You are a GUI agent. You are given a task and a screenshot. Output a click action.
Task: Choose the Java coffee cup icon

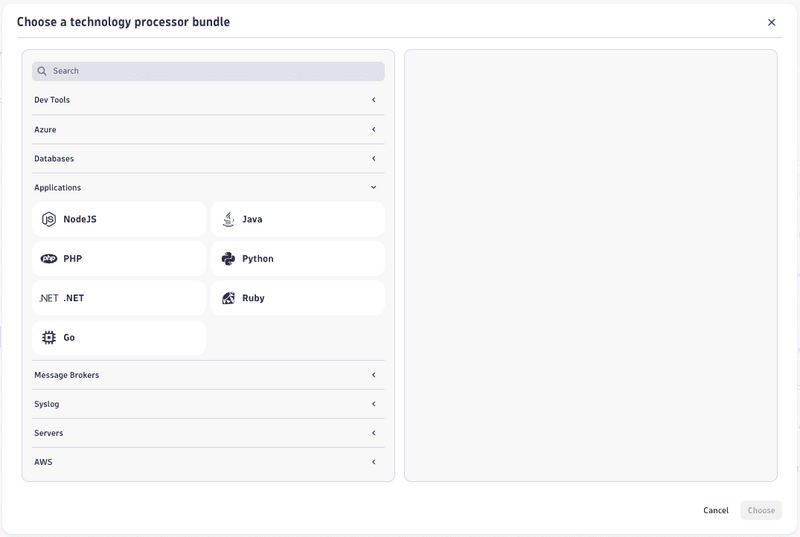[228, 219]
